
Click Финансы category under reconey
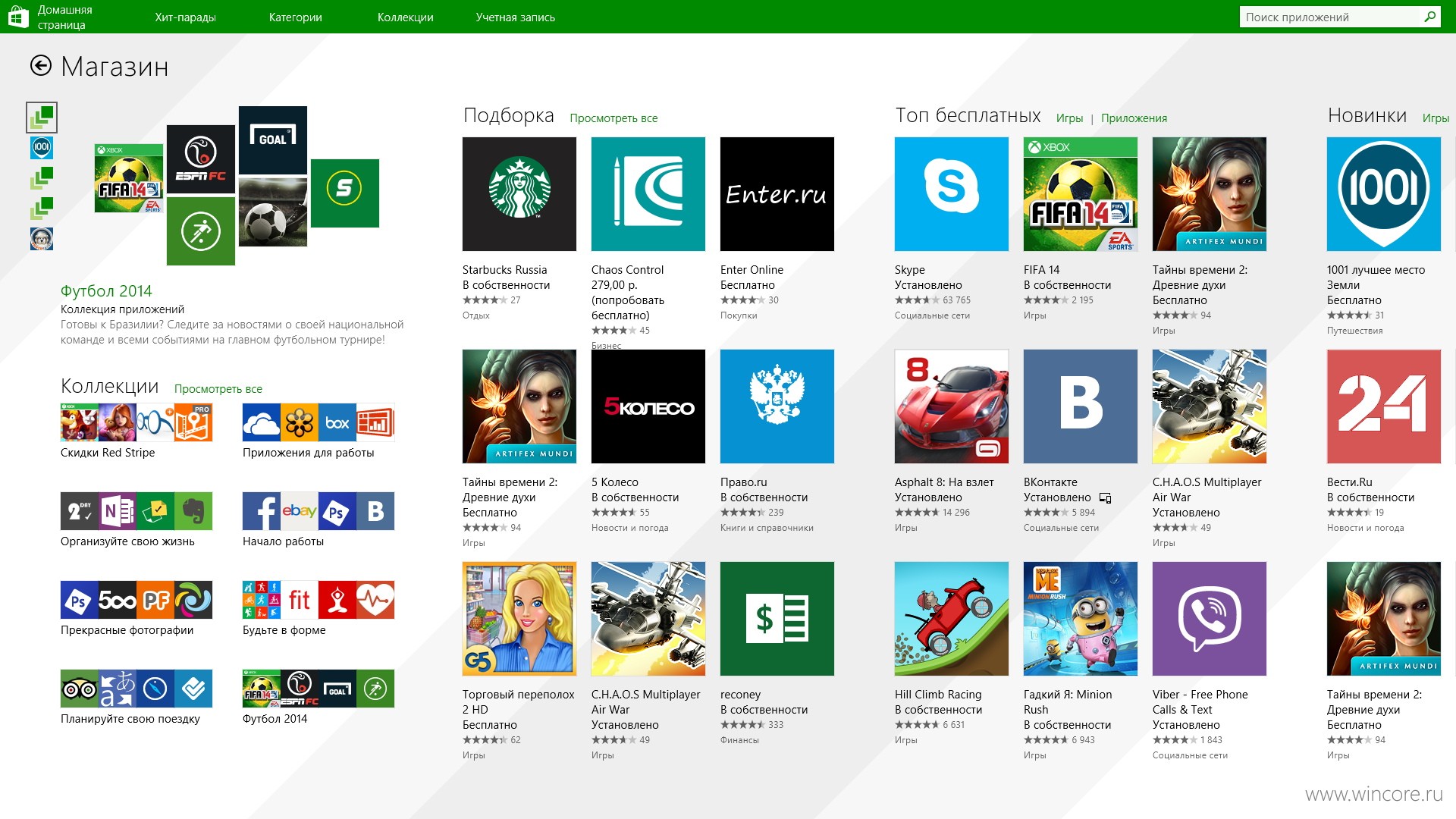pyautogui.click(x=739, y=740)
